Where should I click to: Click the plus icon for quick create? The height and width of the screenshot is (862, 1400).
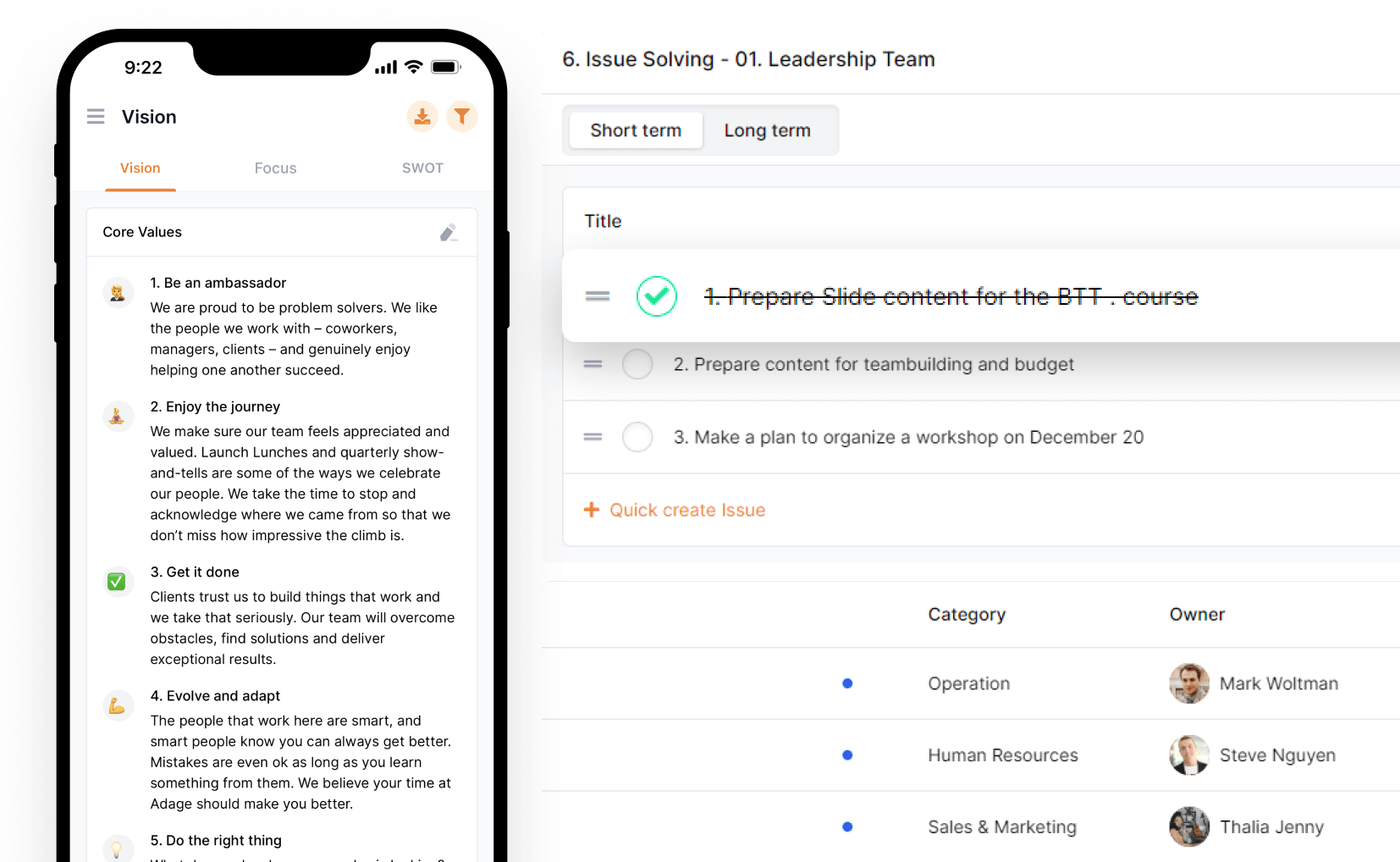click(x=592, y=510)
